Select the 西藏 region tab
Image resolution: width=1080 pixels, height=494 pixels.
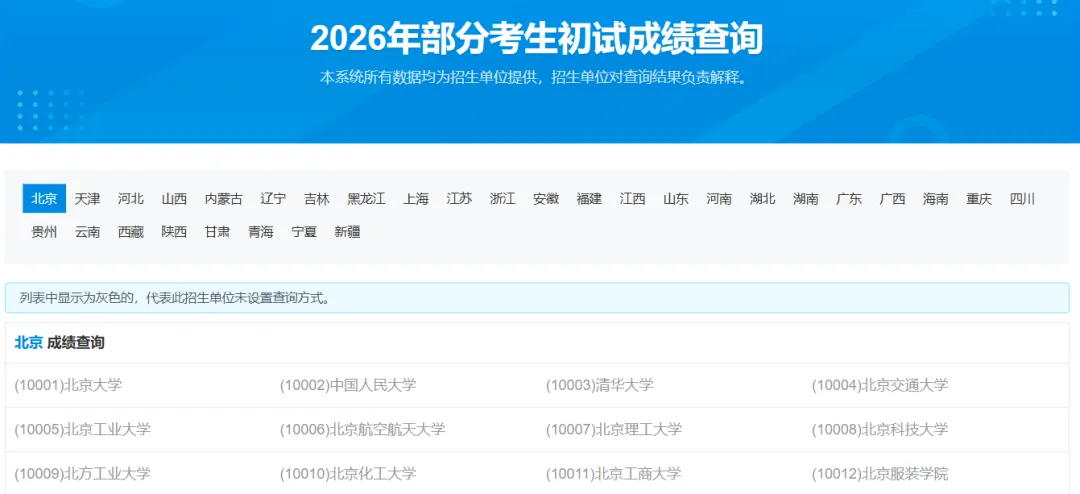tap(131, 232)
